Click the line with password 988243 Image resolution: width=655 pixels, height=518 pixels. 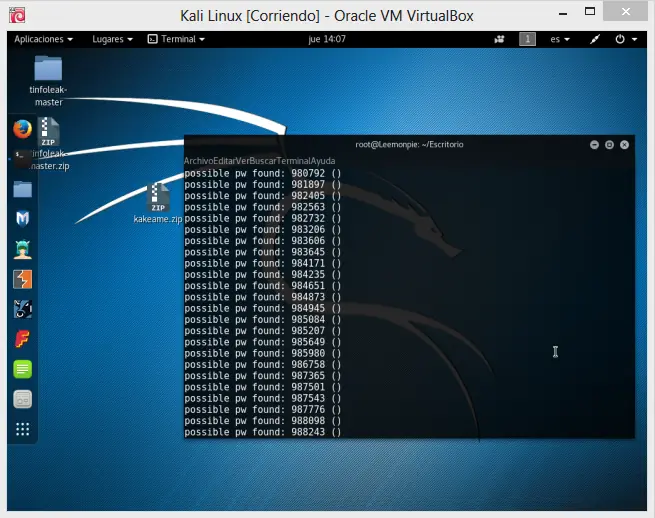click(263, 432)
